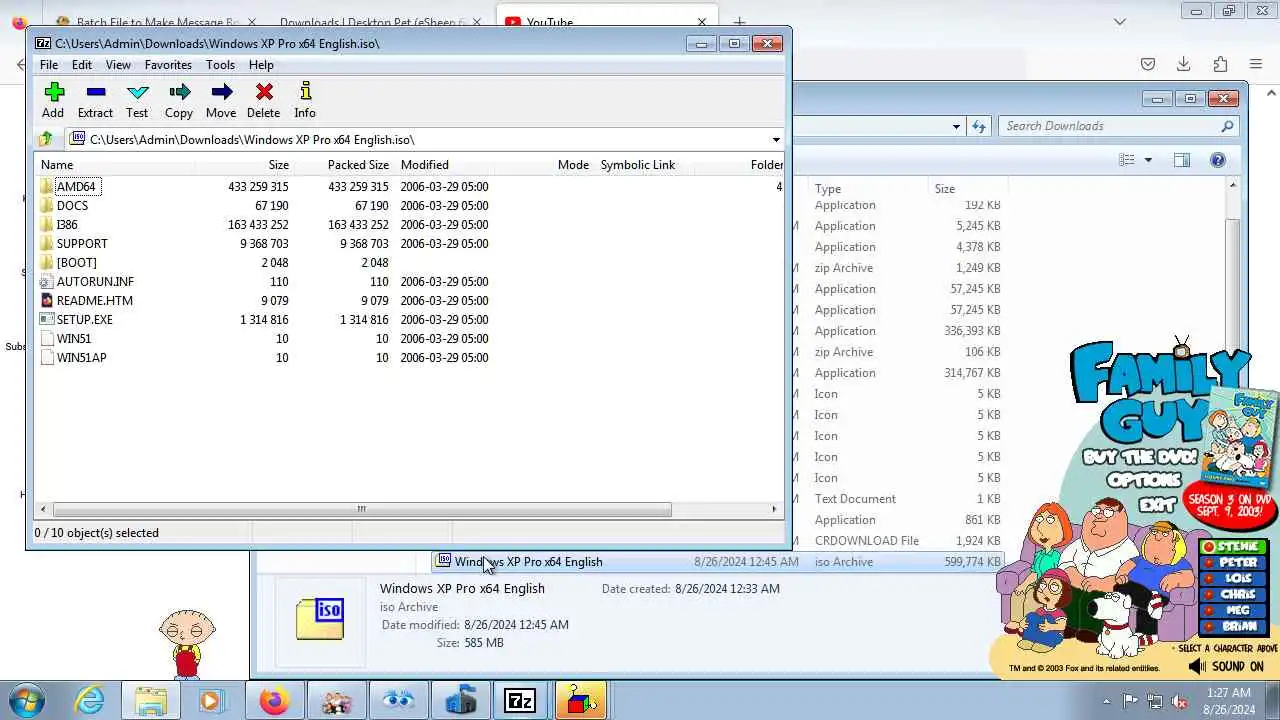
Task: Expand the 7-Zip address path dropdown
Action: 776,140
